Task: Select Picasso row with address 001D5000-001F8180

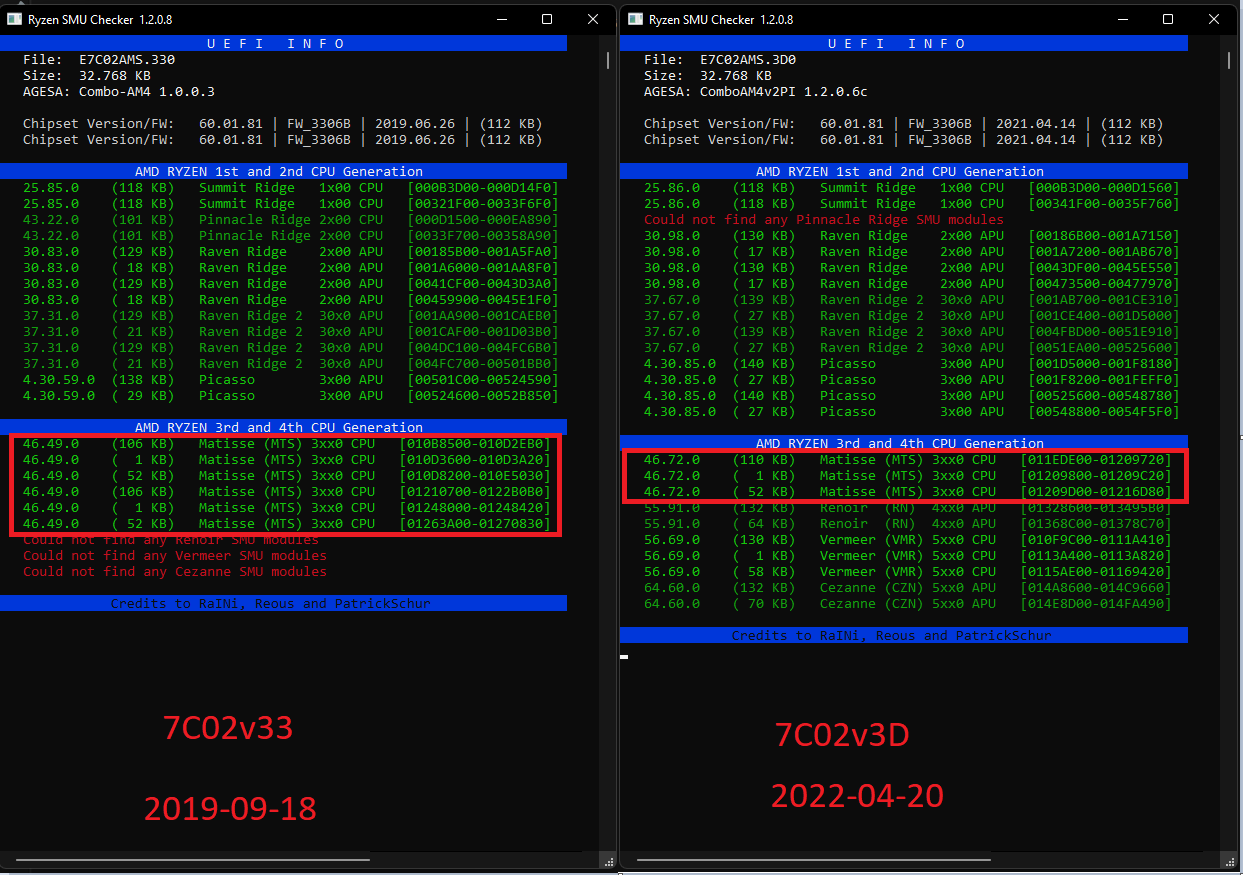Action: 912,364
